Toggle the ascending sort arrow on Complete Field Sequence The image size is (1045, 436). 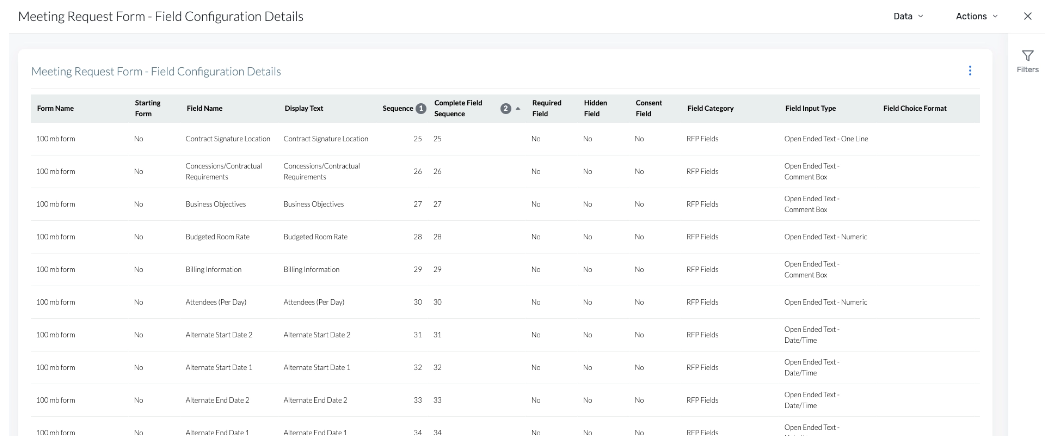click(517, 108)
